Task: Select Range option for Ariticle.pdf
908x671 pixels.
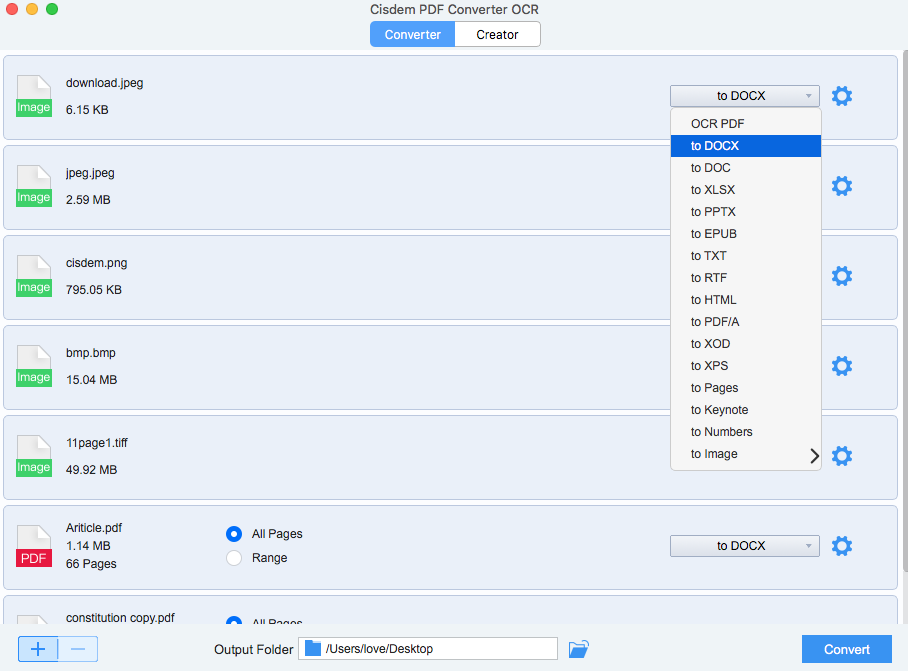Action: pos(234,558)
